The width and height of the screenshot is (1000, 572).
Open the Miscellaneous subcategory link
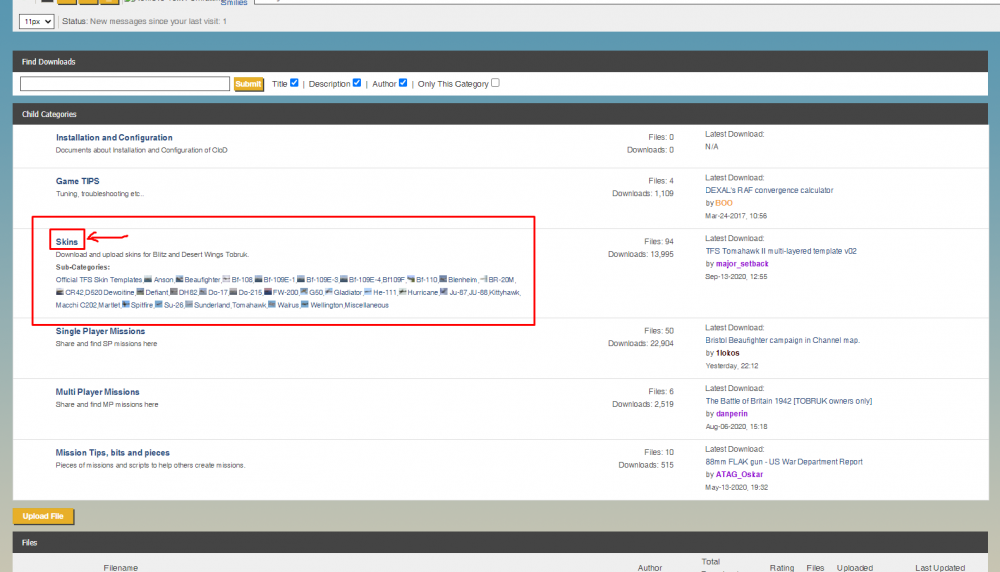coord(367,305)
